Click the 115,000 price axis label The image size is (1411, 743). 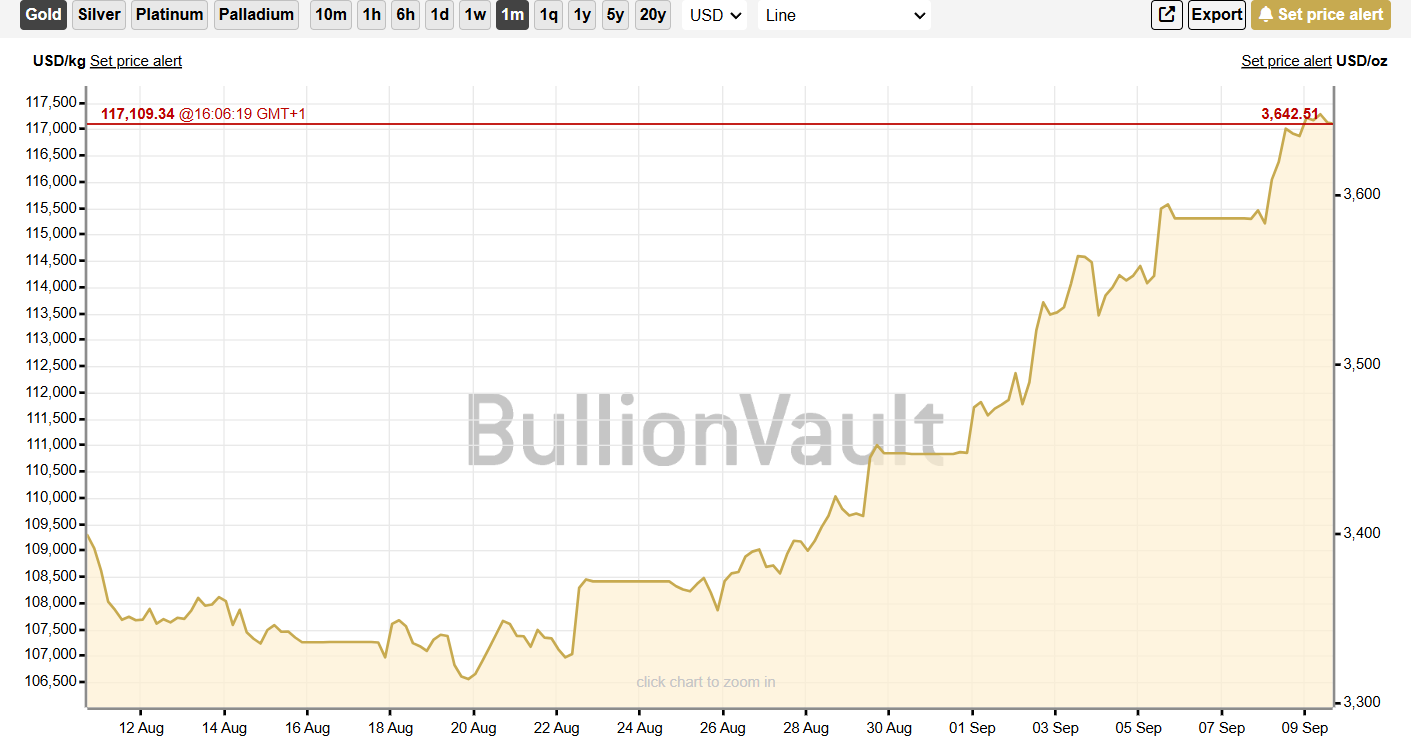(x=50, y=233)
